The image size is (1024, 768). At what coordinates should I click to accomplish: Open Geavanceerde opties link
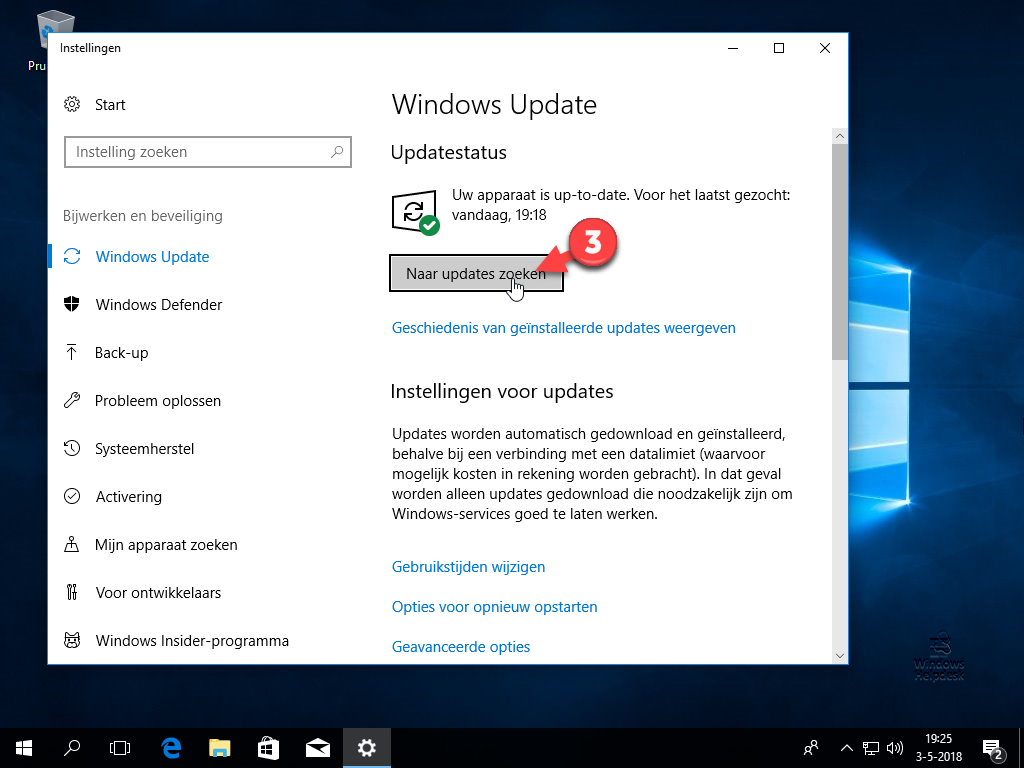tap(461, 647)
